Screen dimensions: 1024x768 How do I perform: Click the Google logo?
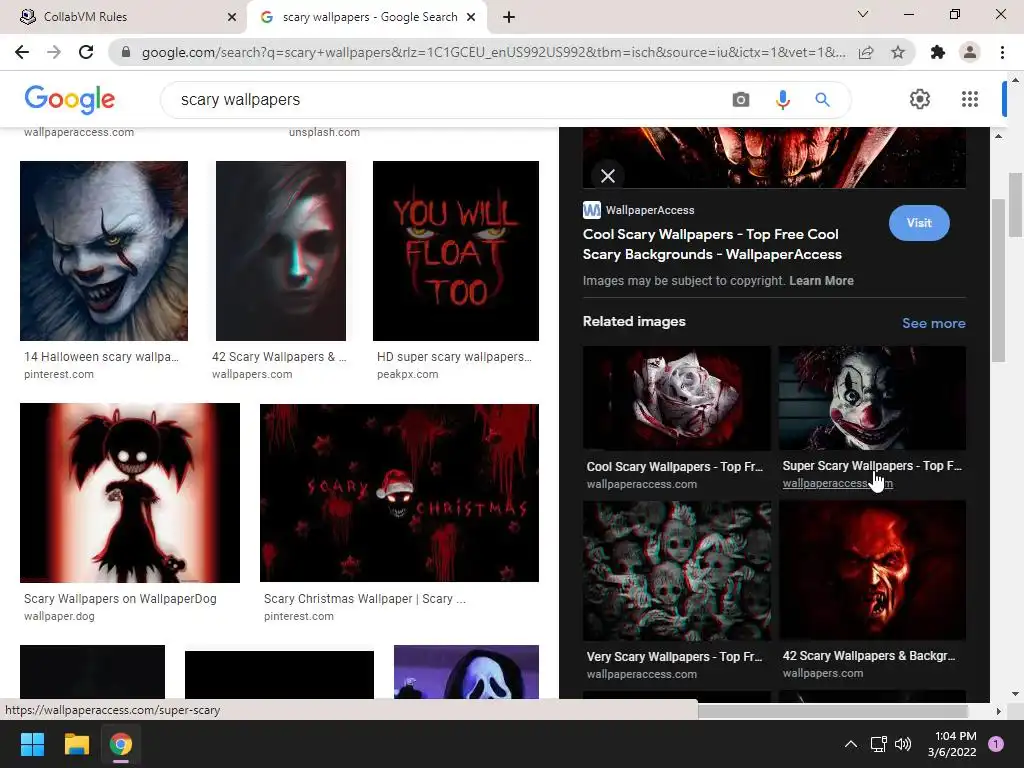(70, 99)
